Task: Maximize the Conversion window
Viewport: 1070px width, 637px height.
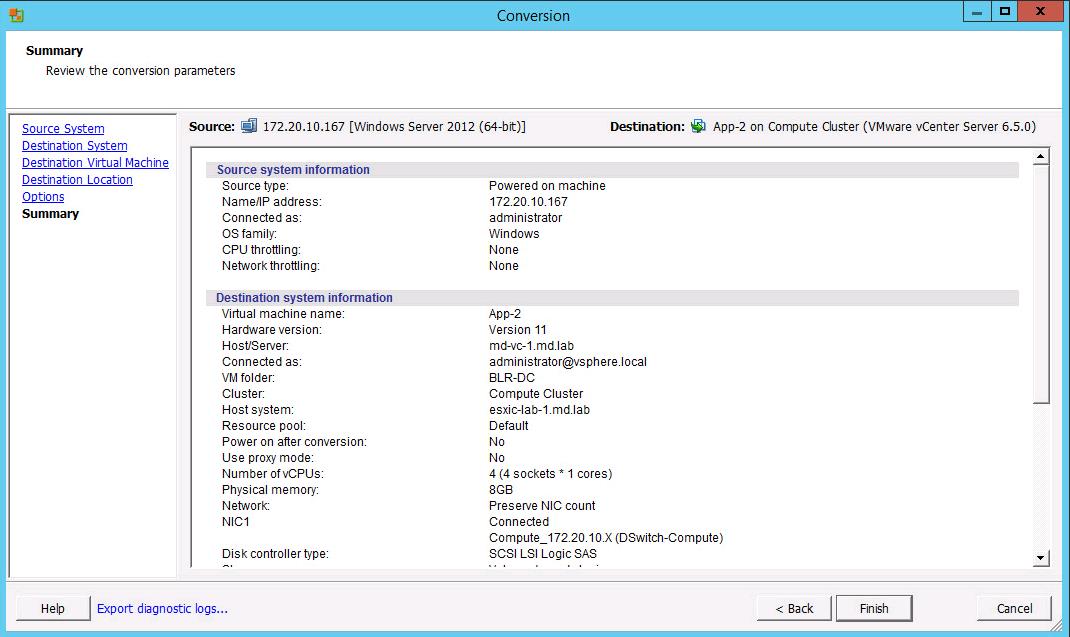Action: [1004, 12]
